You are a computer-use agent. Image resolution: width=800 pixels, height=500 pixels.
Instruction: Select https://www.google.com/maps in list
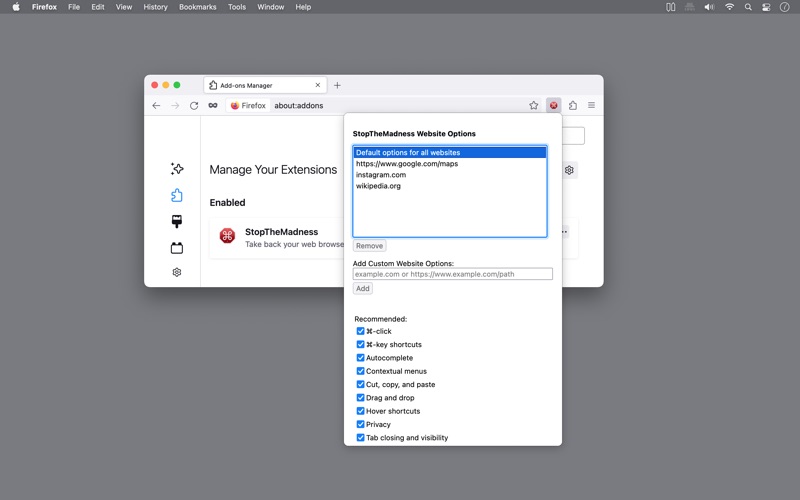click(449, 164)
